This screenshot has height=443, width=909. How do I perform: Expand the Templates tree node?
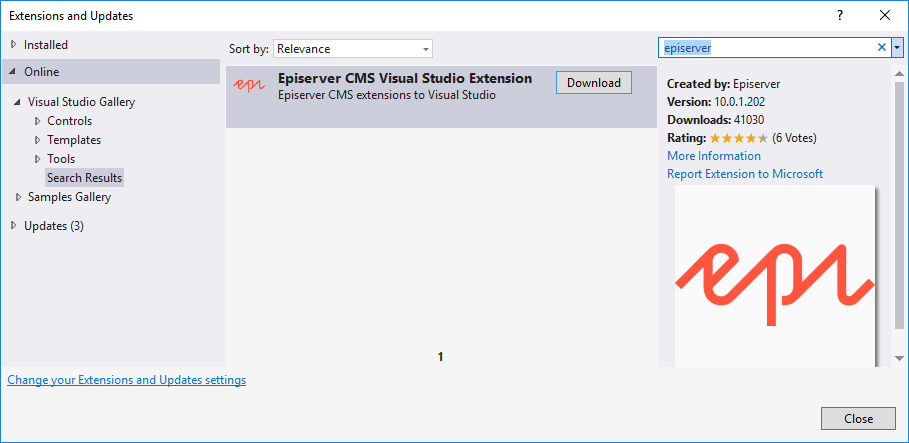pyautogui.click(x=37, y=140)
